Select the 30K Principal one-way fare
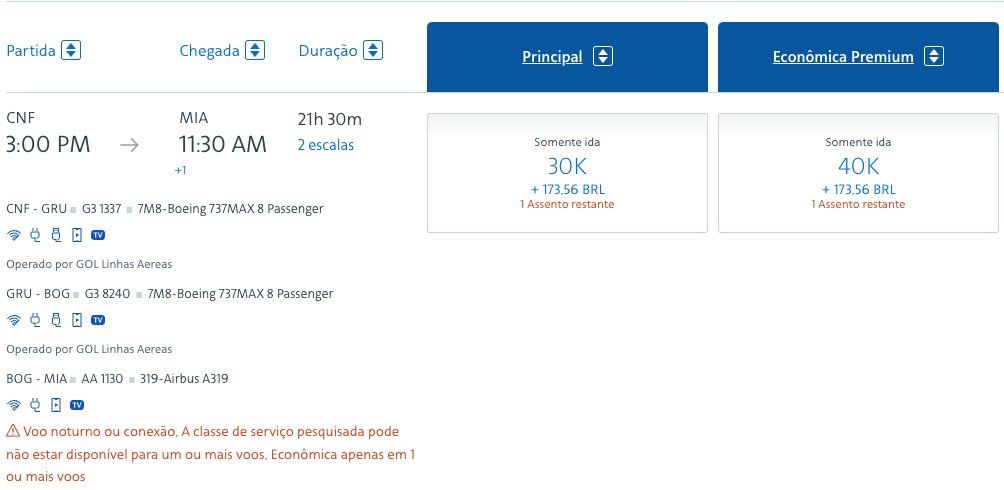The width and height of the screenshot is (1004, 490). coord(567,173)
